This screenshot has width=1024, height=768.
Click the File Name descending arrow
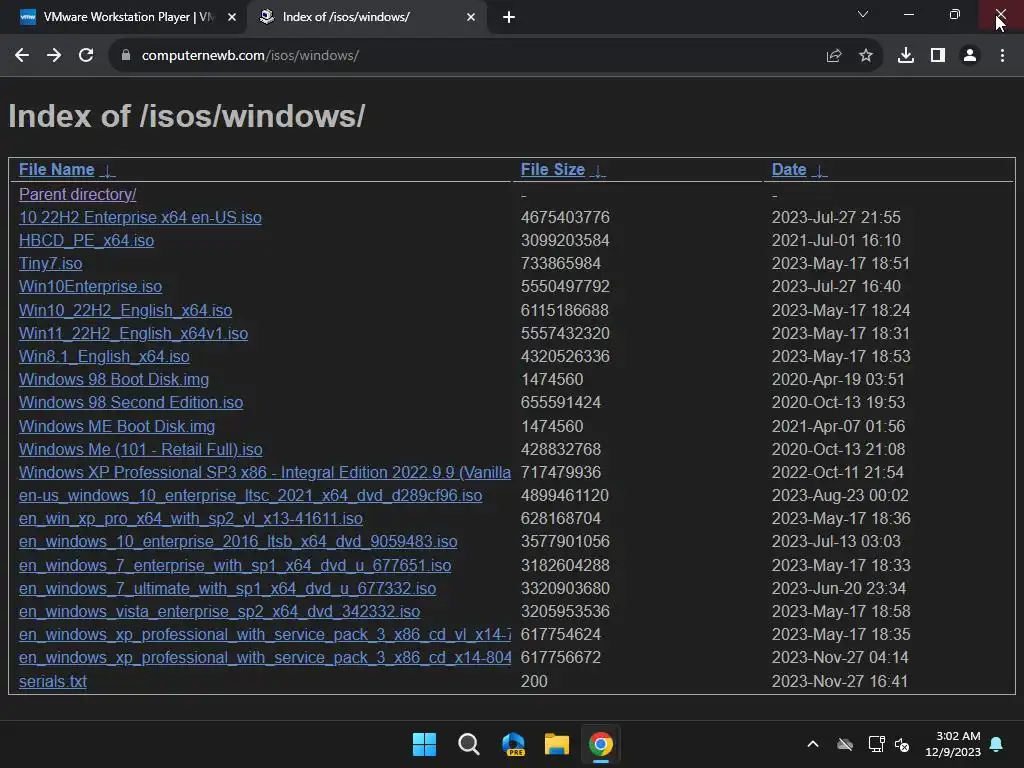(x=108, y=171)
